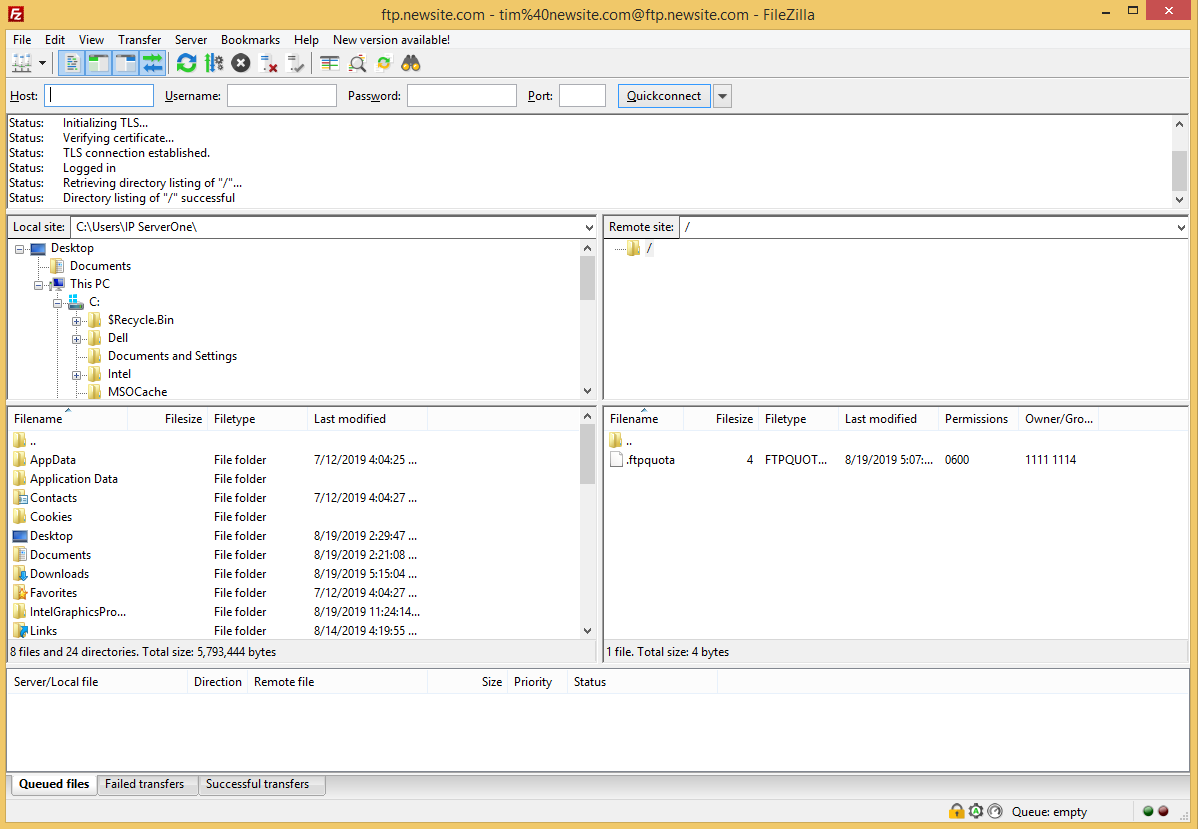Viewport: 1198px width, 829px height.
Task: Switch to Queued files tab
Action: point(54,784)
